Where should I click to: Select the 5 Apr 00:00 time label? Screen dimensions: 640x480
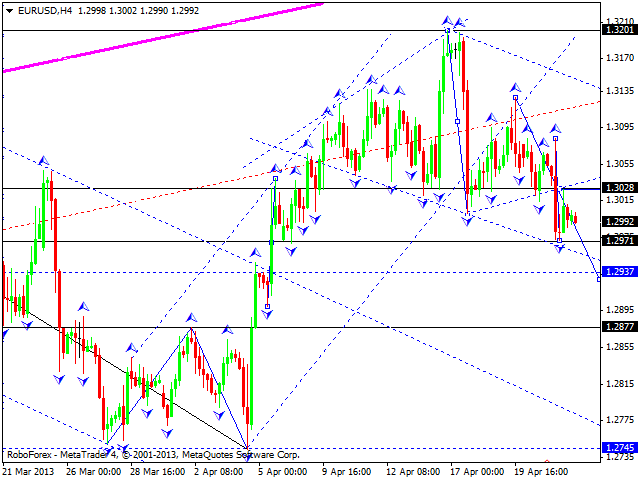coord(281,469)
